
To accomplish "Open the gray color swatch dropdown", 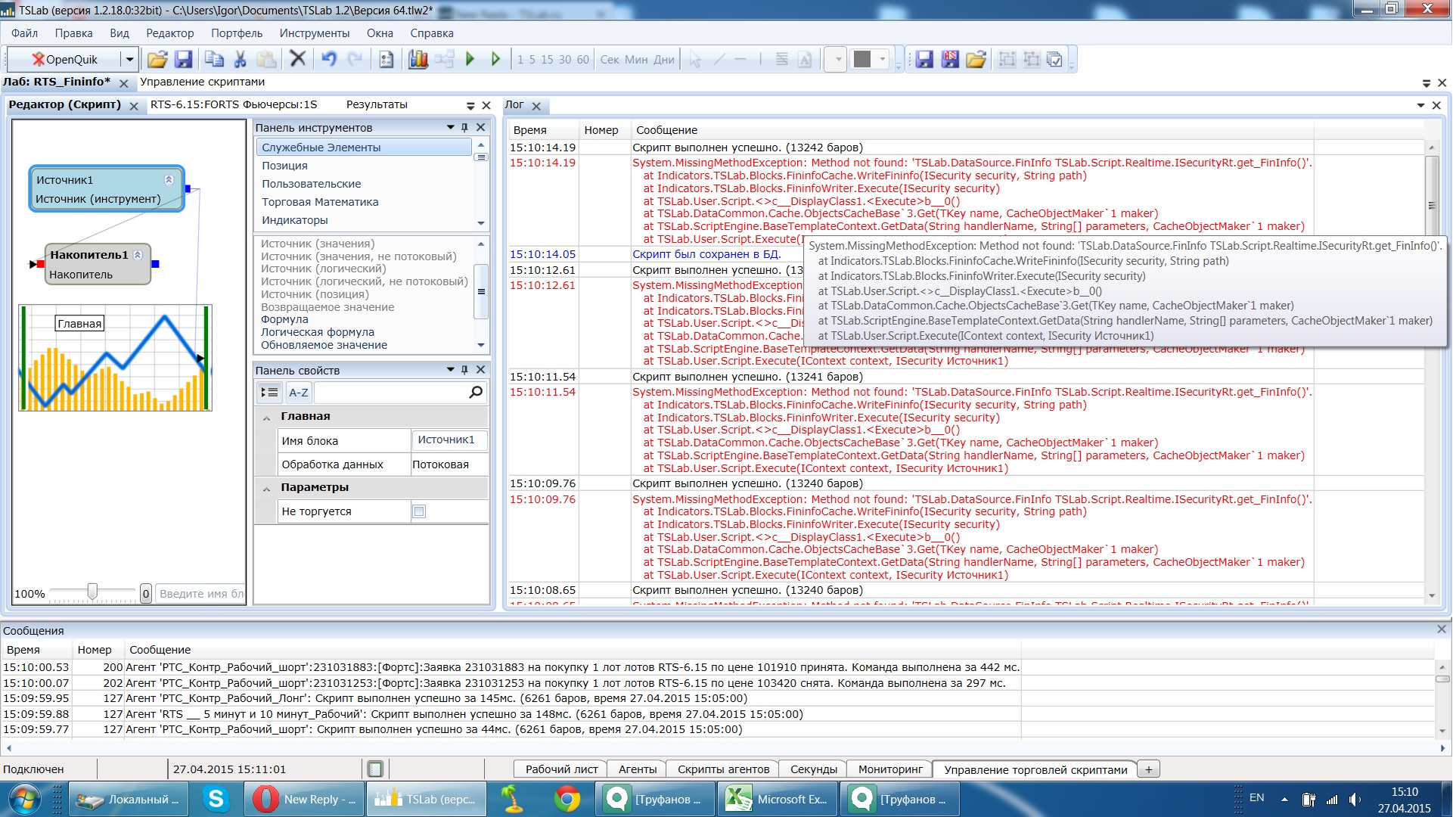I will coord(882,59).
